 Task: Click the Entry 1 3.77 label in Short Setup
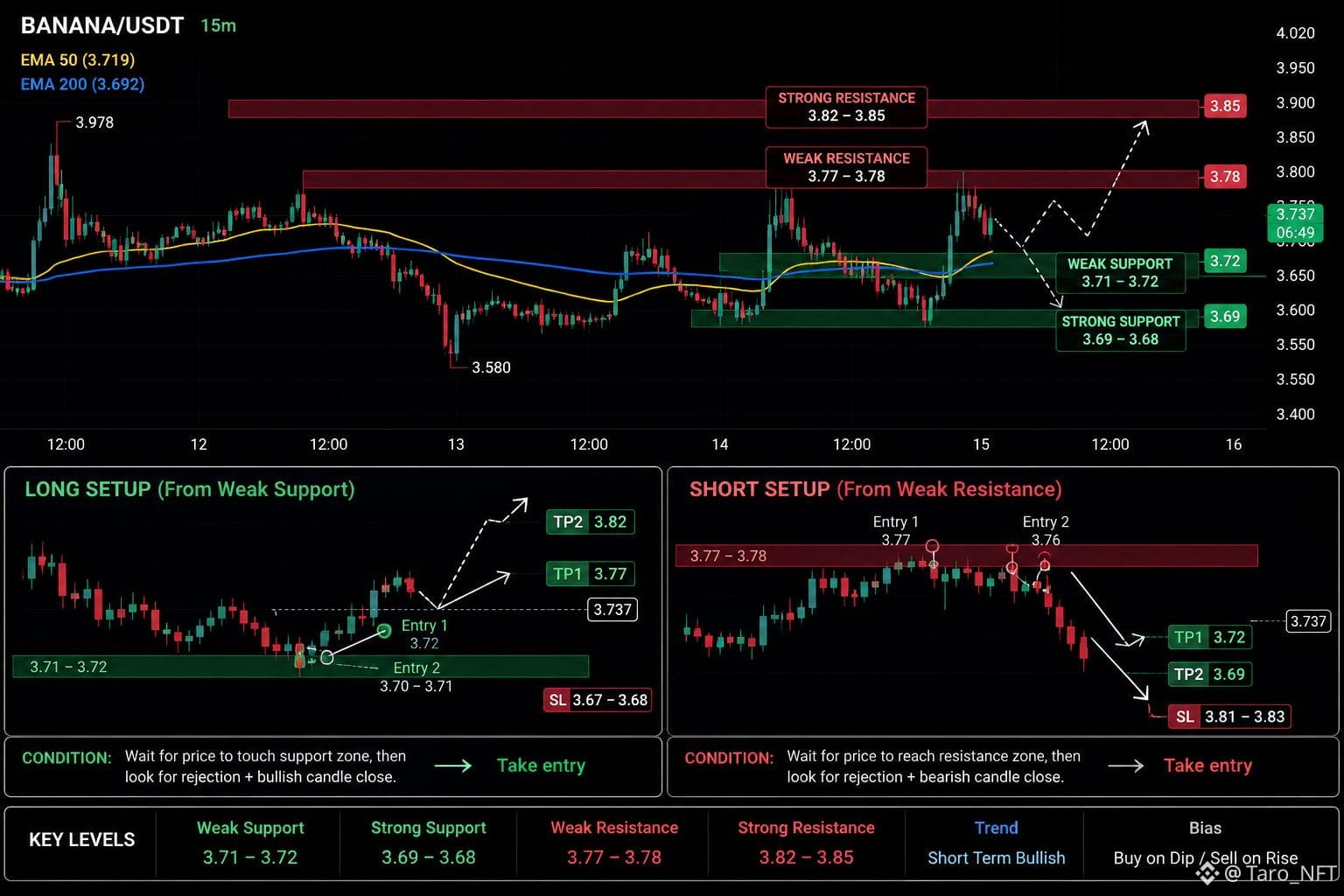pos(896,531)
